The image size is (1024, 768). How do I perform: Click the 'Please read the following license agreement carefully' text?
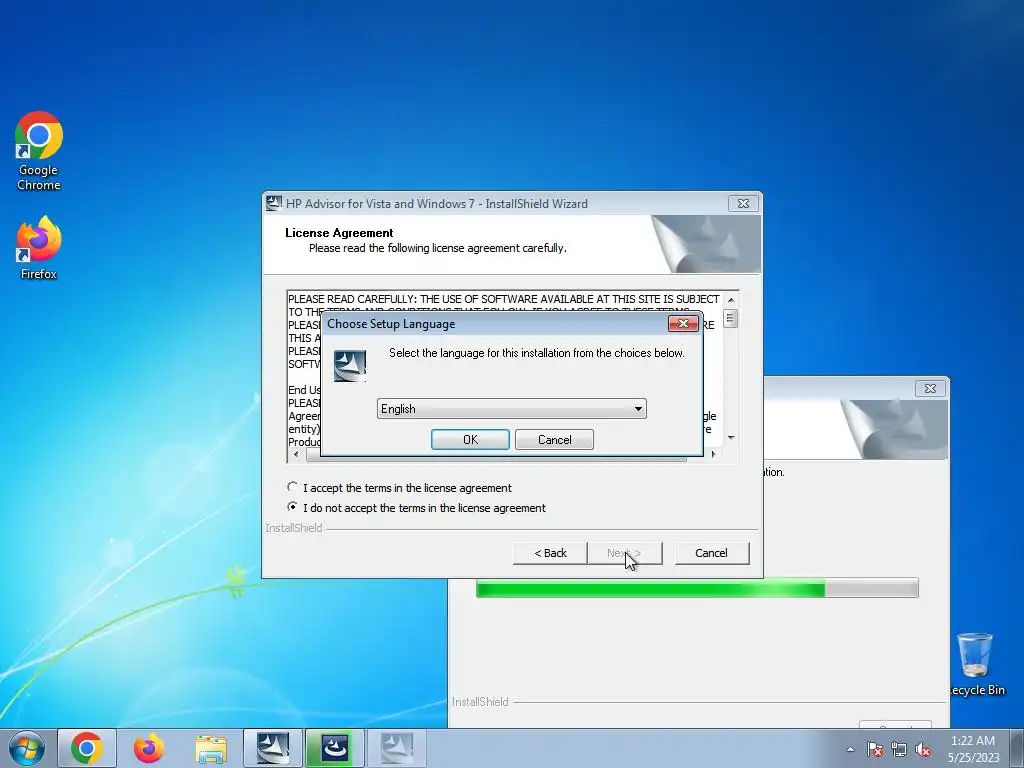[438, 248]
